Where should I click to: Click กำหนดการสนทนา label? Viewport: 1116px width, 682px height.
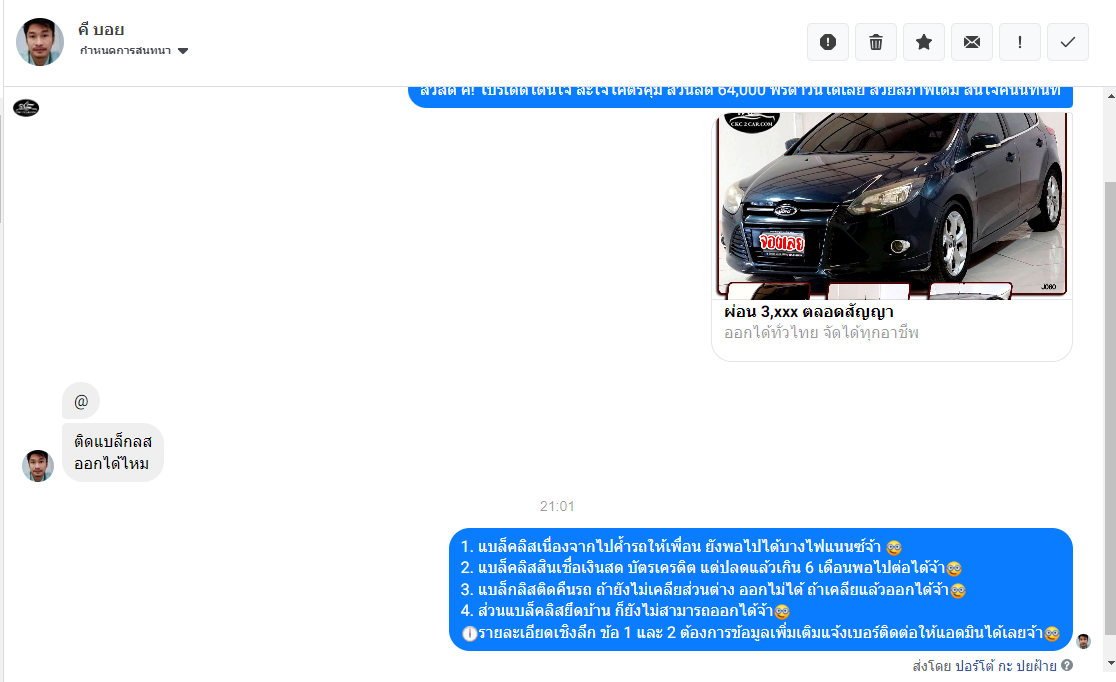[x=125, y=51]
